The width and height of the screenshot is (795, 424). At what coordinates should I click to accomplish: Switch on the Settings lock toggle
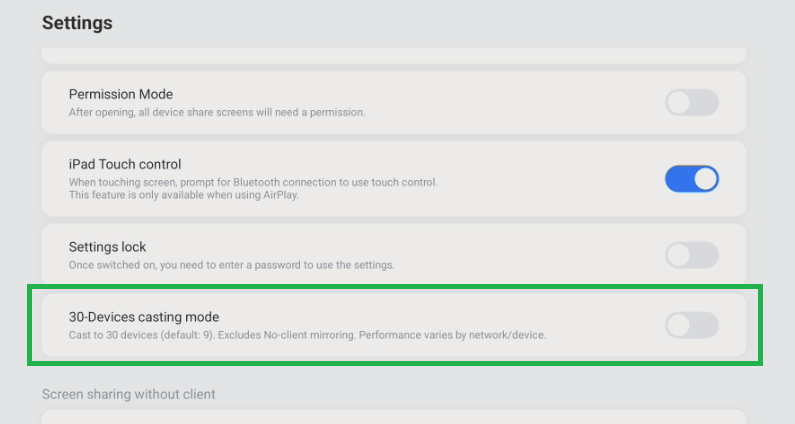pos(692,255)
